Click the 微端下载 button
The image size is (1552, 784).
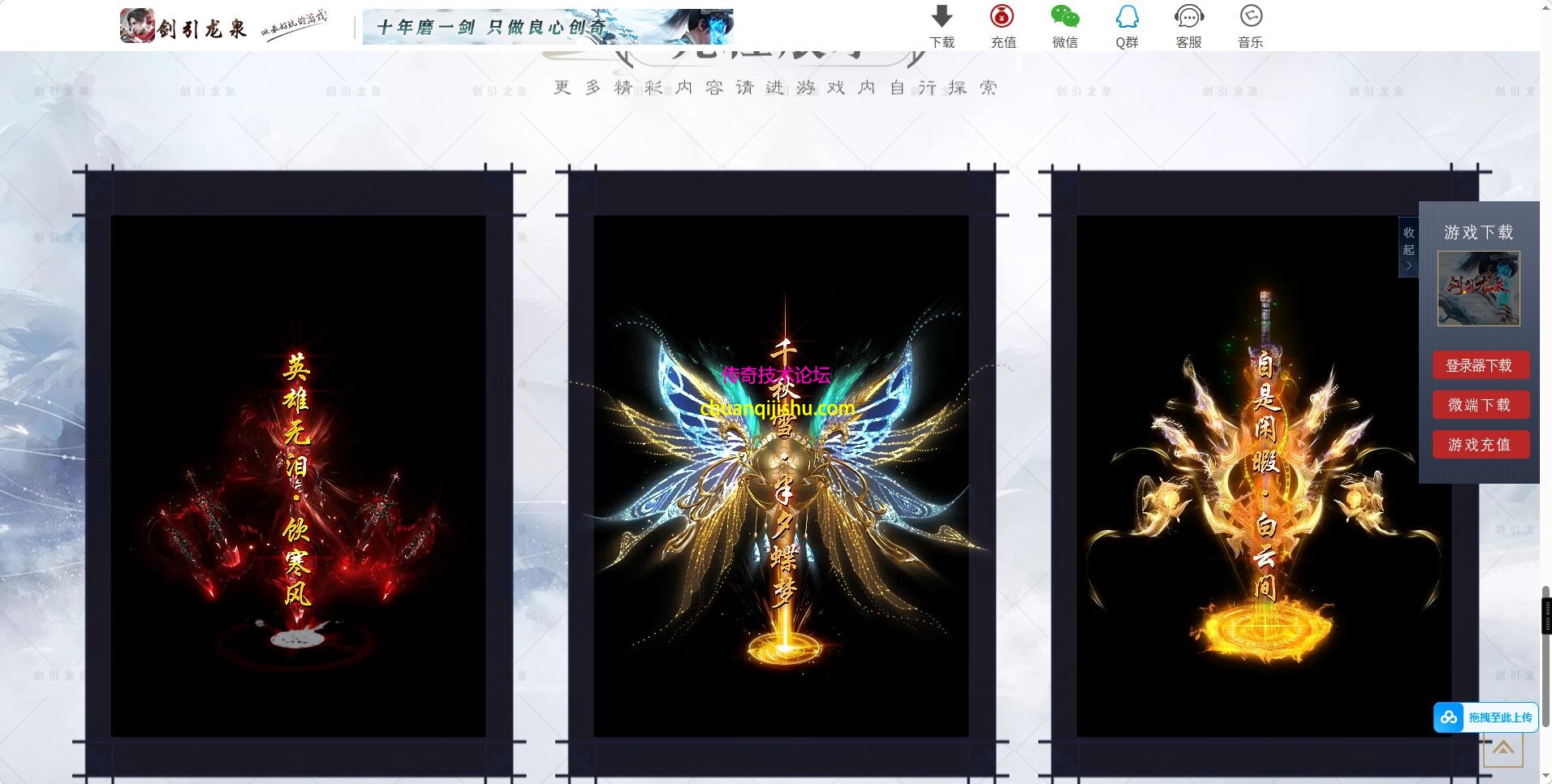click(x=1480, y=405)
